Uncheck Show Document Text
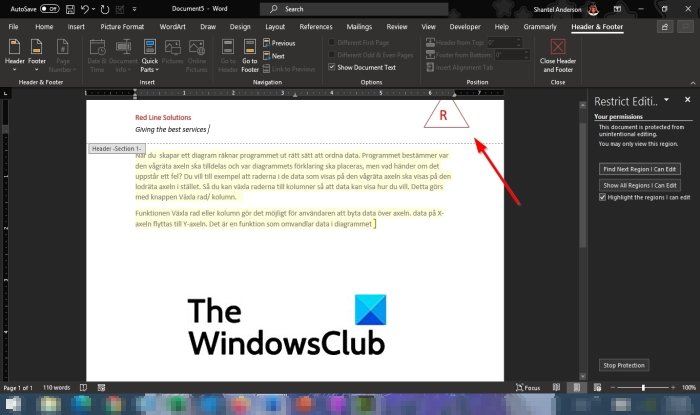 click(332, 67)
